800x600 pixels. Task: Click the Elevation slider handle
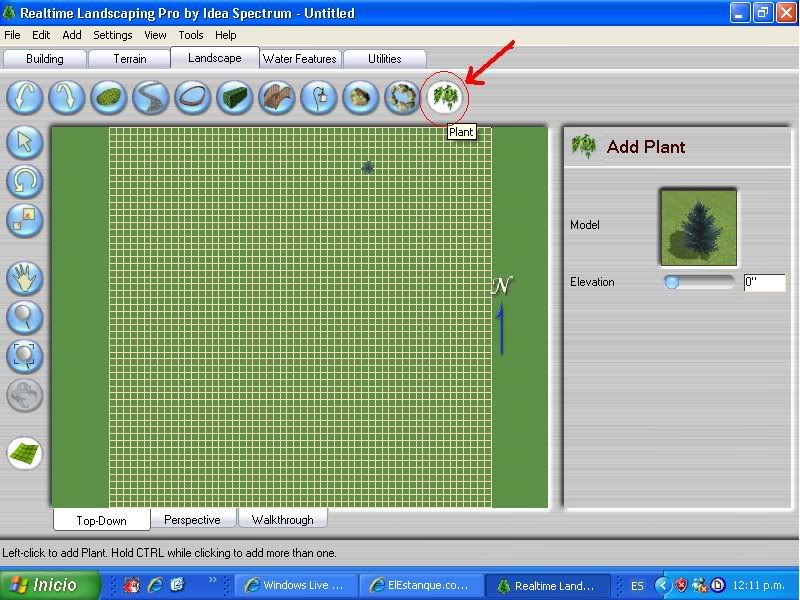[x=671, y=282]
